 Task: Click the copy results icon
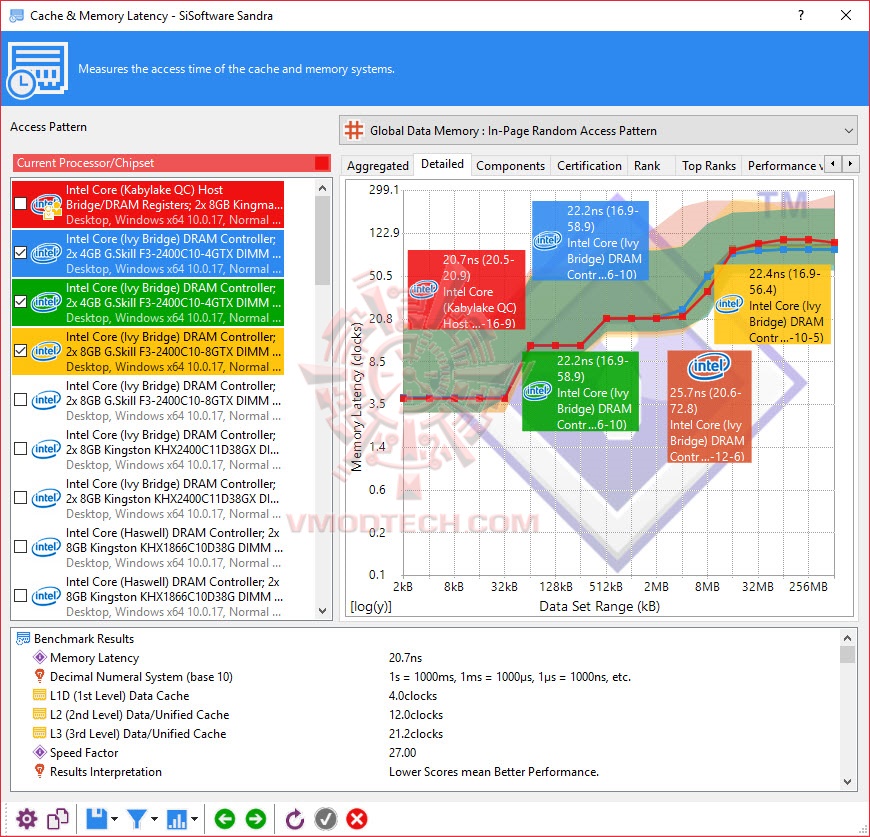(x=58, y=819)
